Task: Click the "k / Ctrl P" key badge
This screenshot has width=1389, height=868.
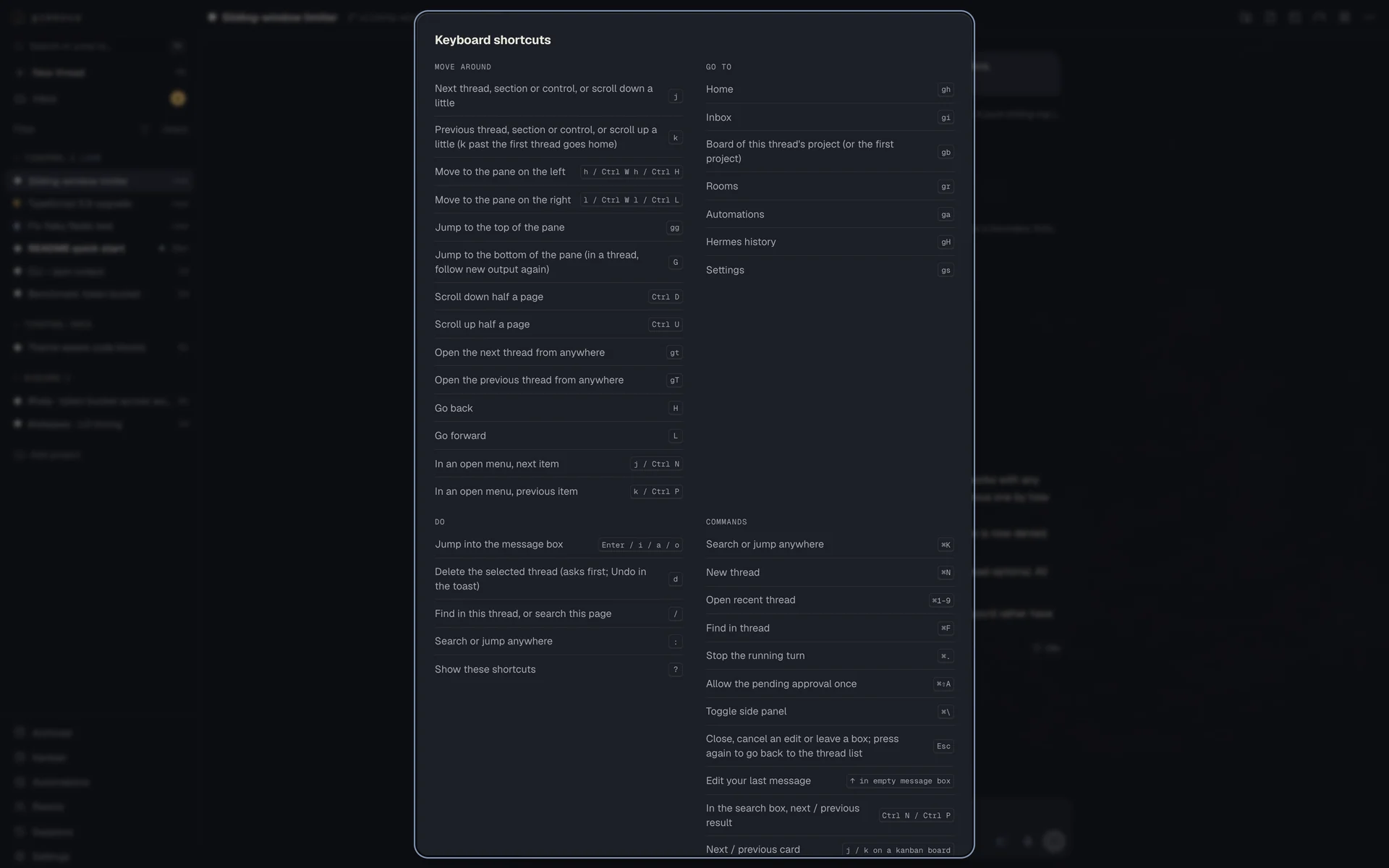Action: point(656,492)
